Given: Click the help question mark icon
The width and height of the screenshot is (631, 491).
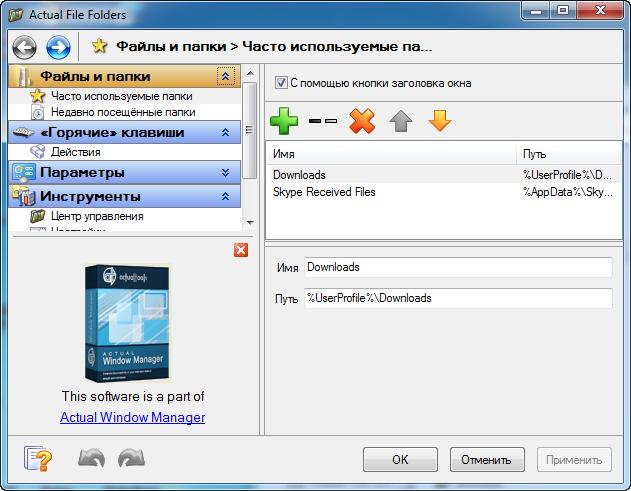Looking at the screenshot, I should pyautogui.click(x=37, y=458).
